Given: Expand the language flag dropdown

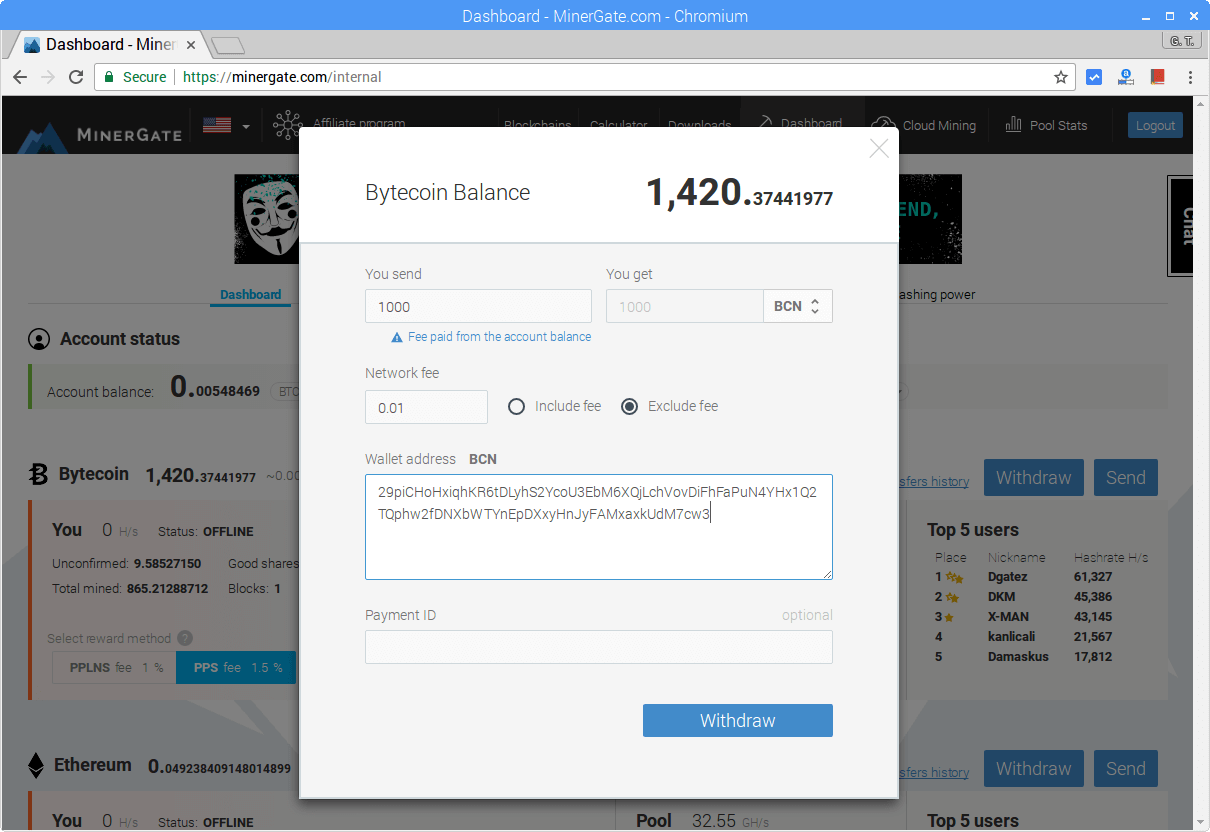Looking at the screenshot, I should click(x=227, y=126).
